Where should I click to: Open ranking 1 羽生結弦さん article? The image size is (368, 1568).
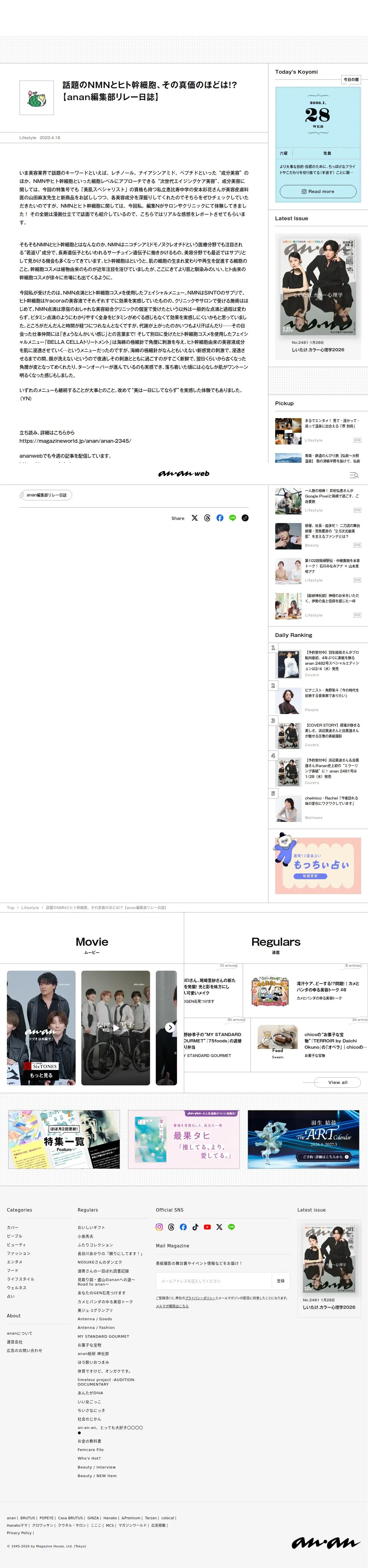[x=318, y=664]
